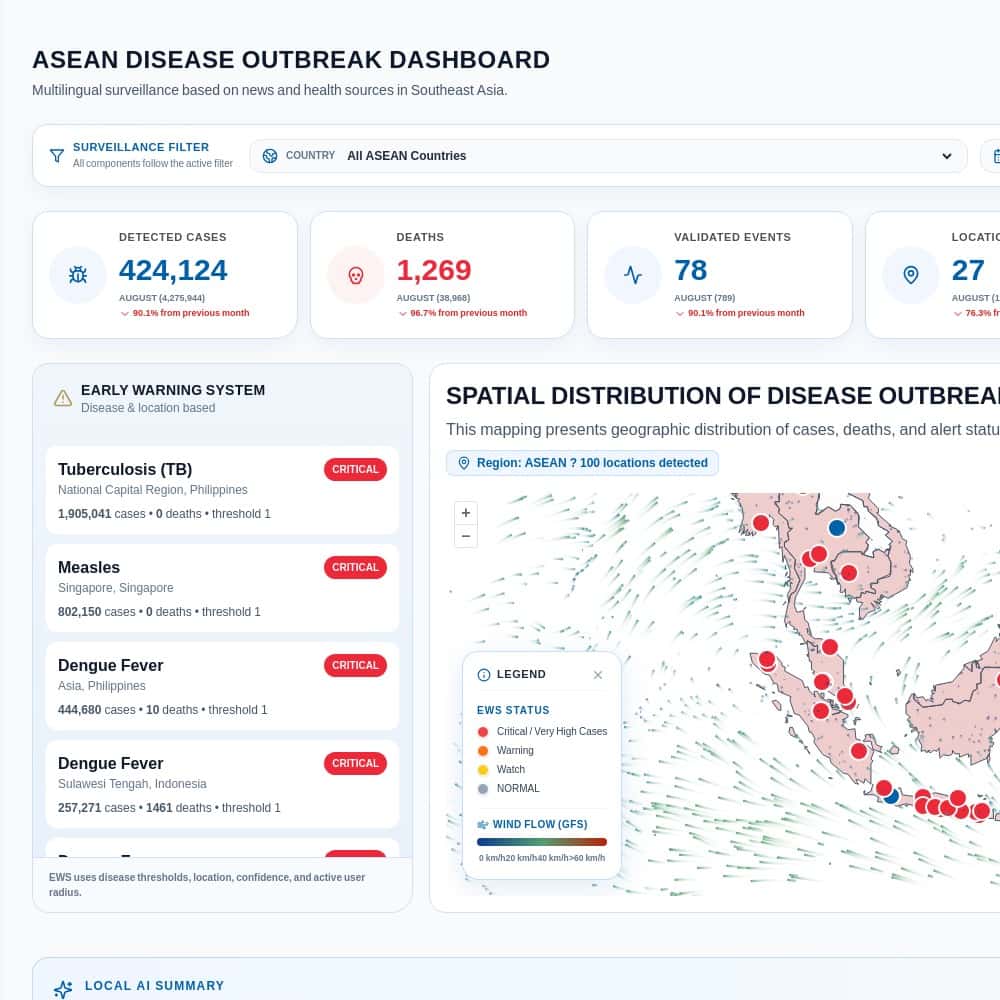Click the yellow Watch legend dot
Screen dimensions: 1000x1000
pos(483,770)
